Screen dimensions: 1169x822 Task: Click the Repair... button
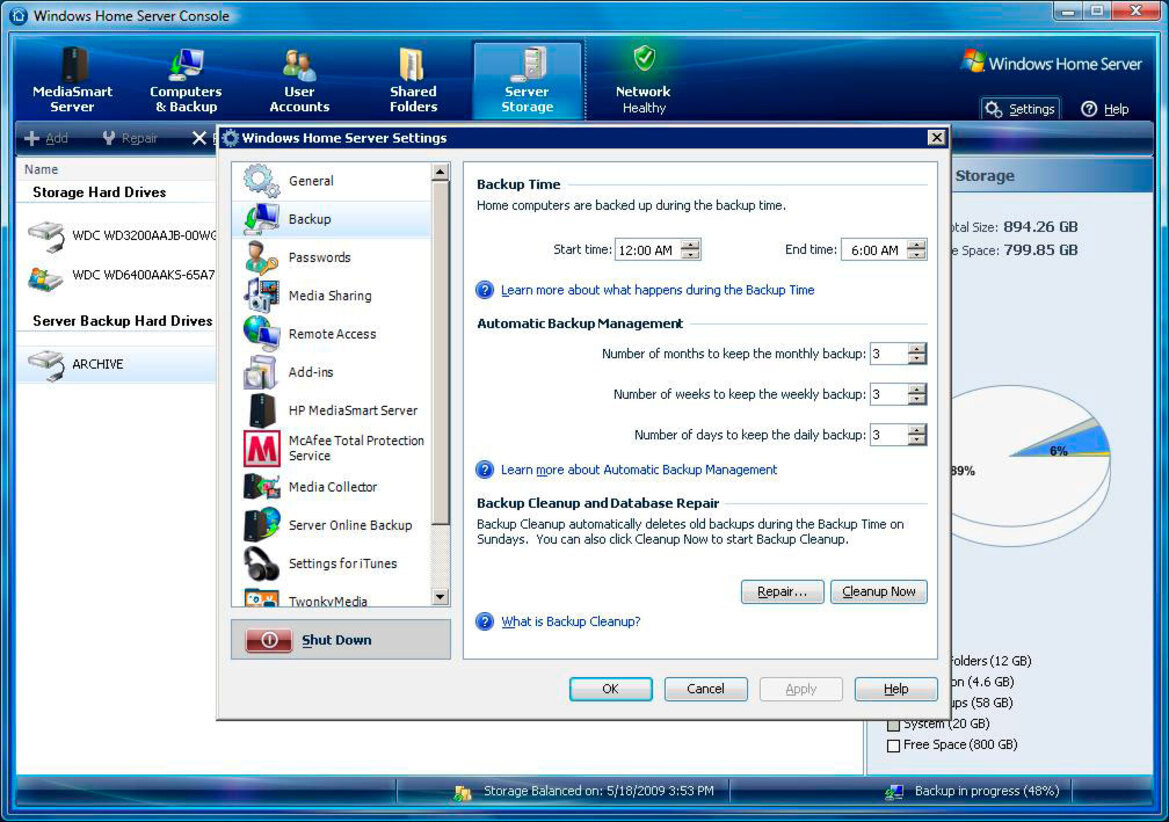click(x=782, y=592)
